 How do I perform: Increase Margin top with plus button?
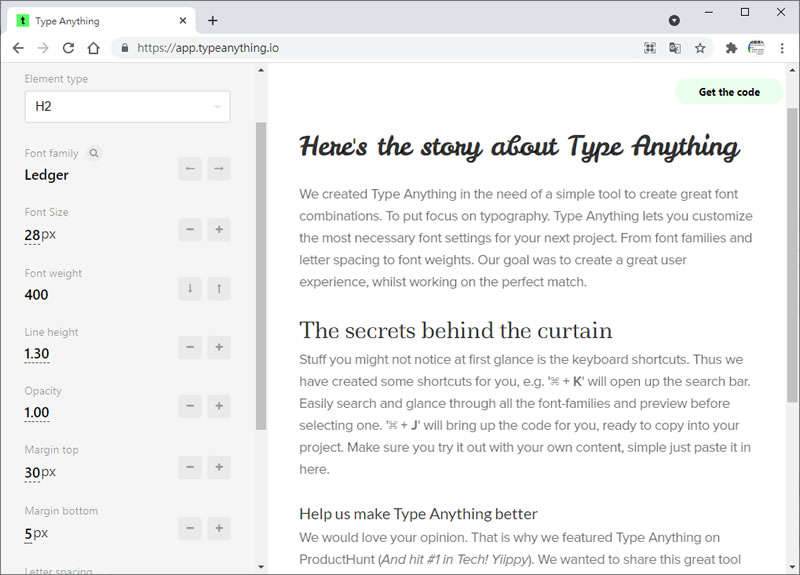[x=219, y=467]
